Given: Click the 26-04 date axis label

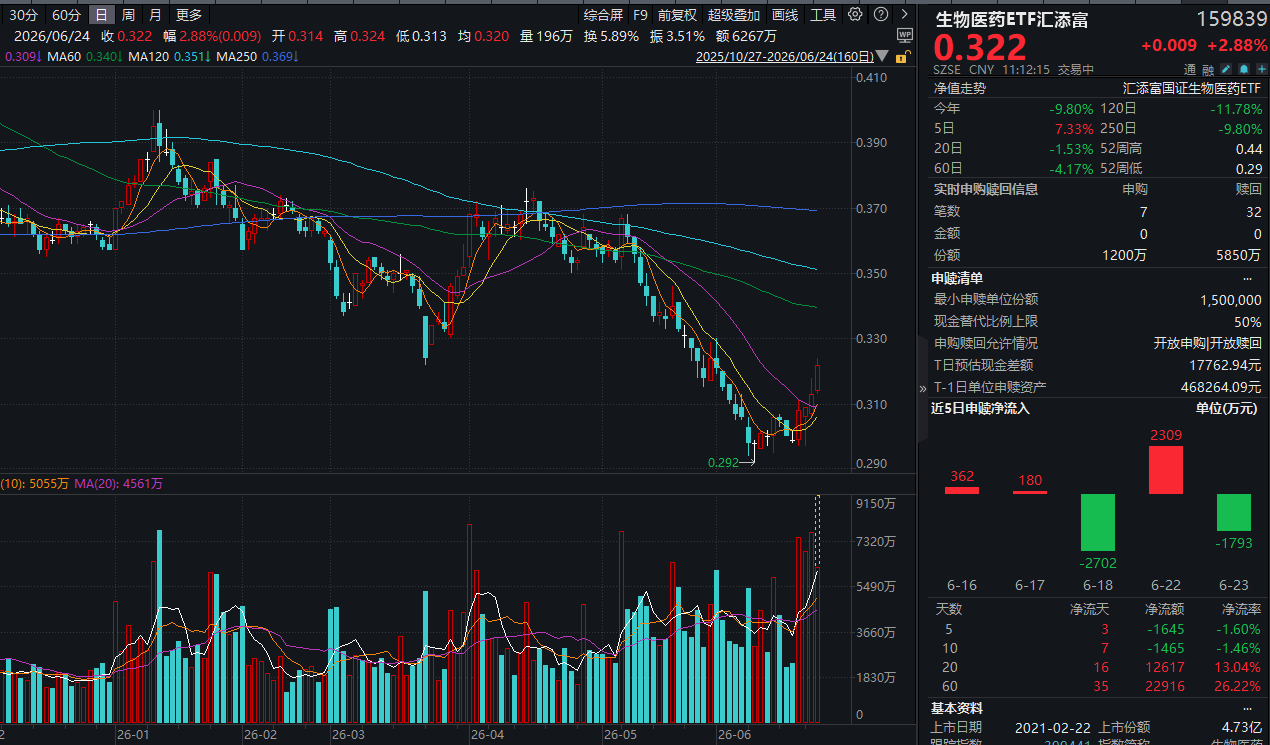Looking at the screenshot, I should tap(487, 735).
